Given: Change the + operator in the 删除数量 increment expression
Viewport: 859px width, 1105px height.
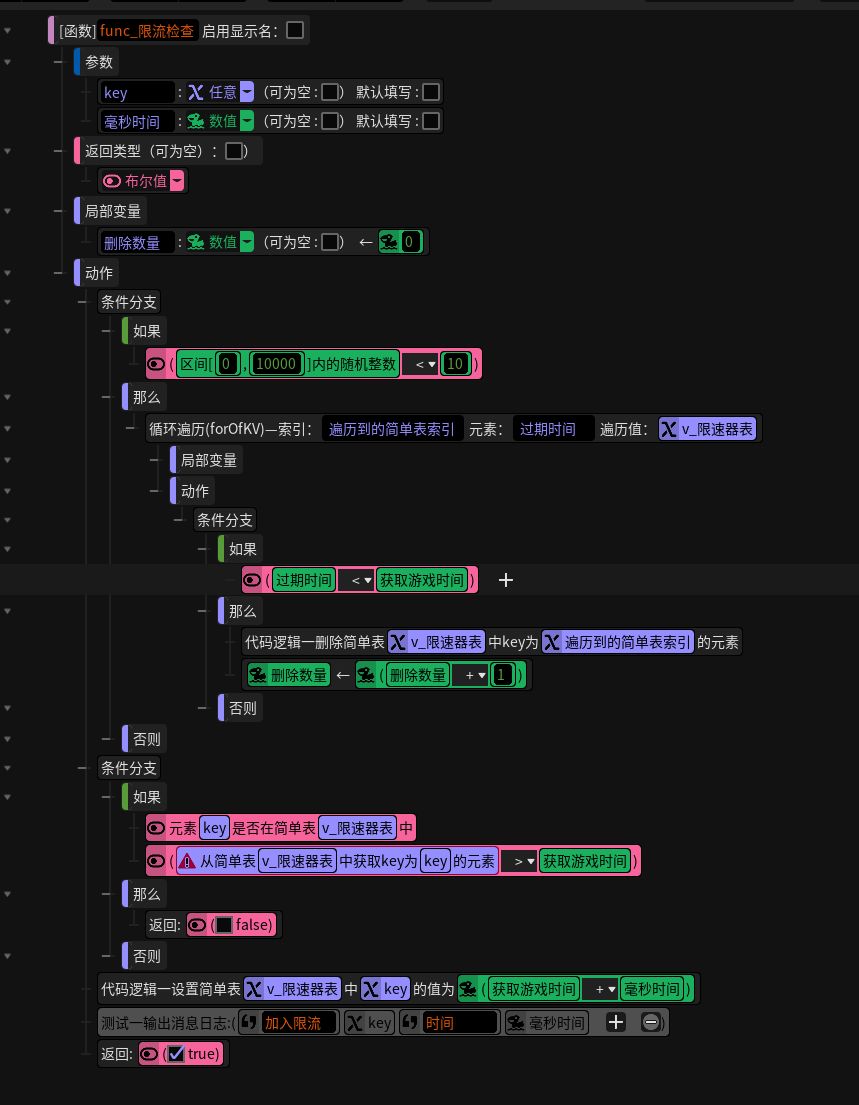Looking at the screenshot, I should (x=470, y=675).
